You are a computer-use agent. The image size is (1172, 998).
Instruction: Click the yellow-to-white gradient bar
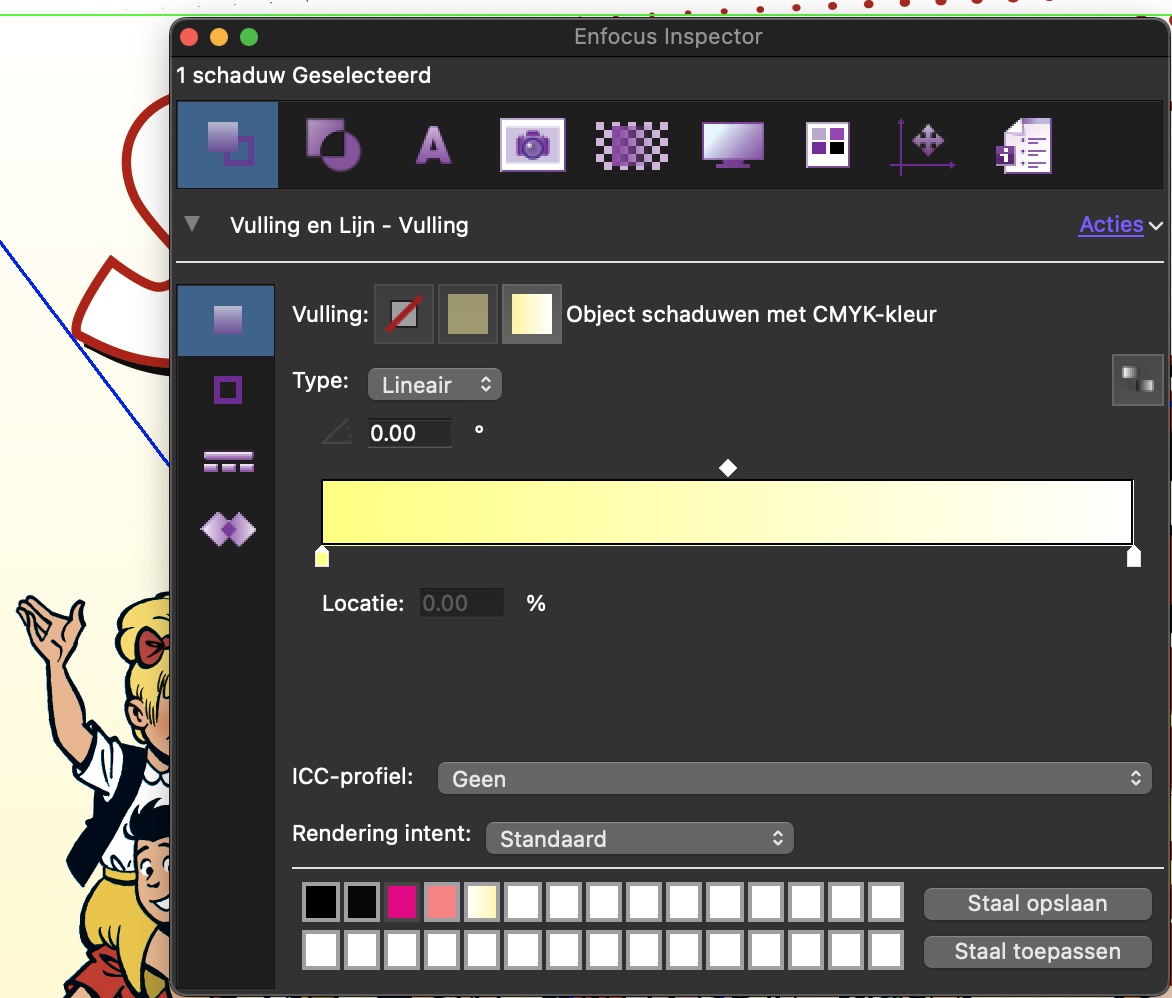[727, 512]
